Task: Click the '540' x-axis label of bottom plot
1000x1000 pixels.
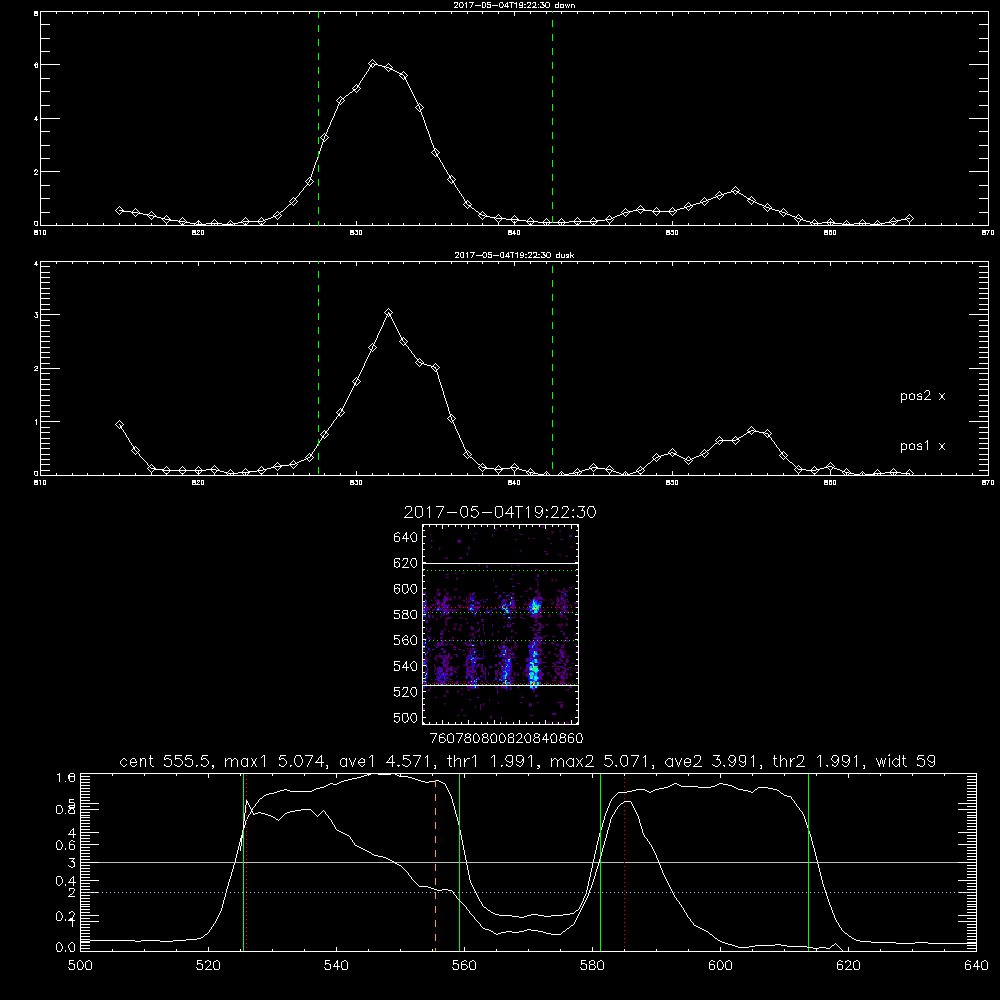Action: [336, 966]
